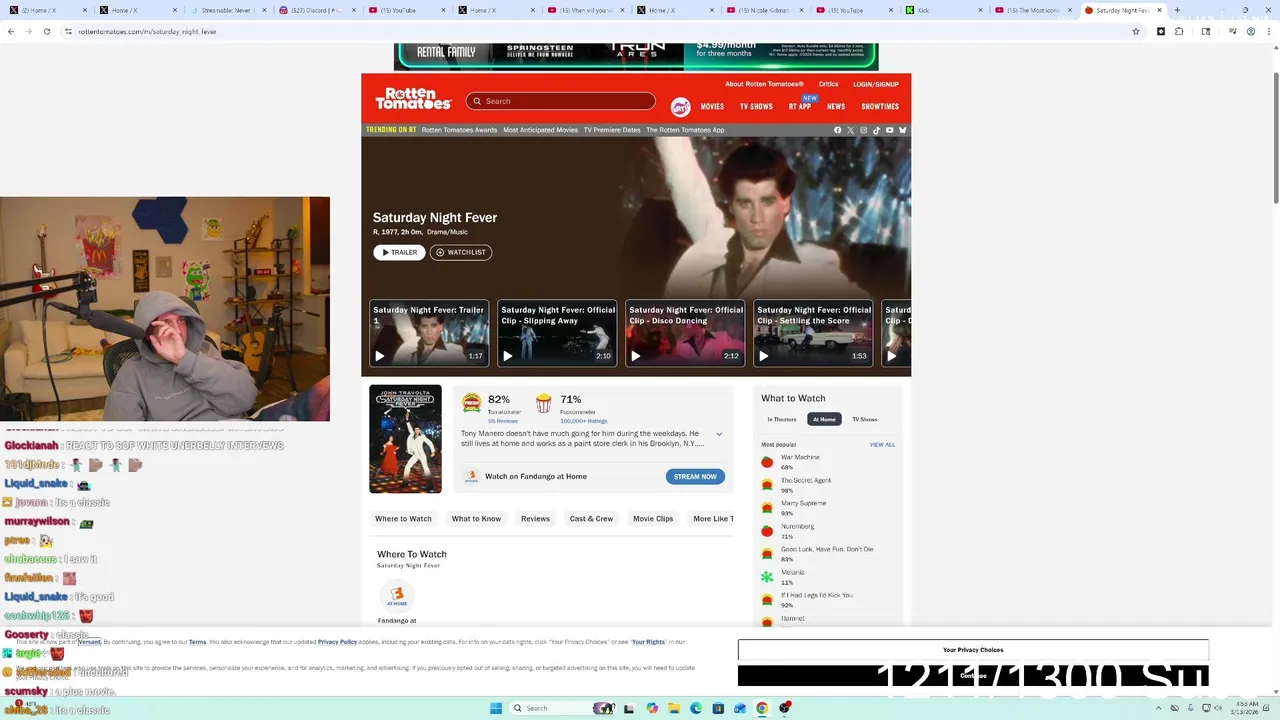The image size is (1280, 720).
Task: Select the At Home toggle
Action: (824, 419)
